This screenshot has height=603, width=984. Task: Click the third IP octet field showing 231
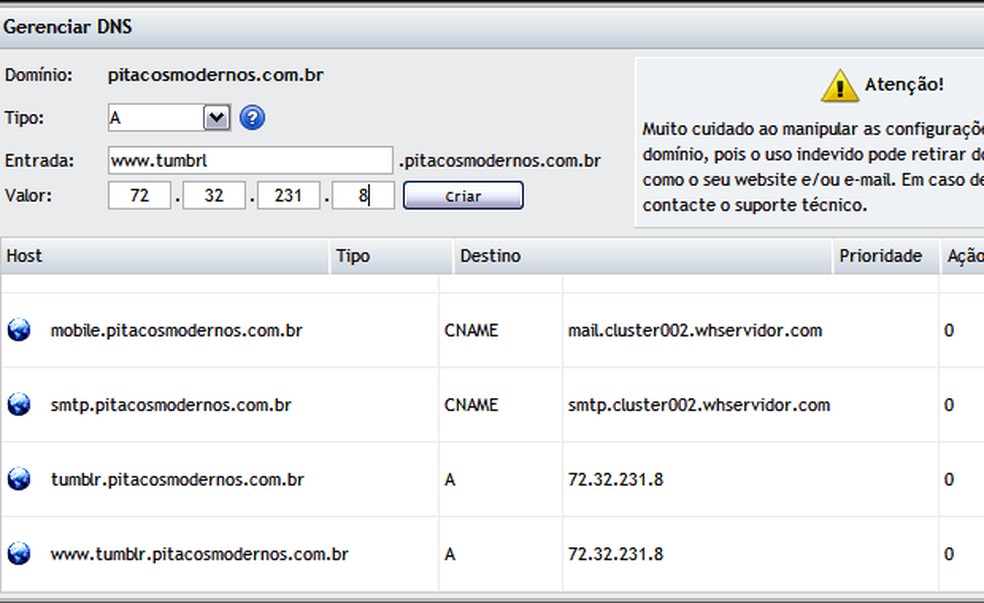tap(288, 195)
